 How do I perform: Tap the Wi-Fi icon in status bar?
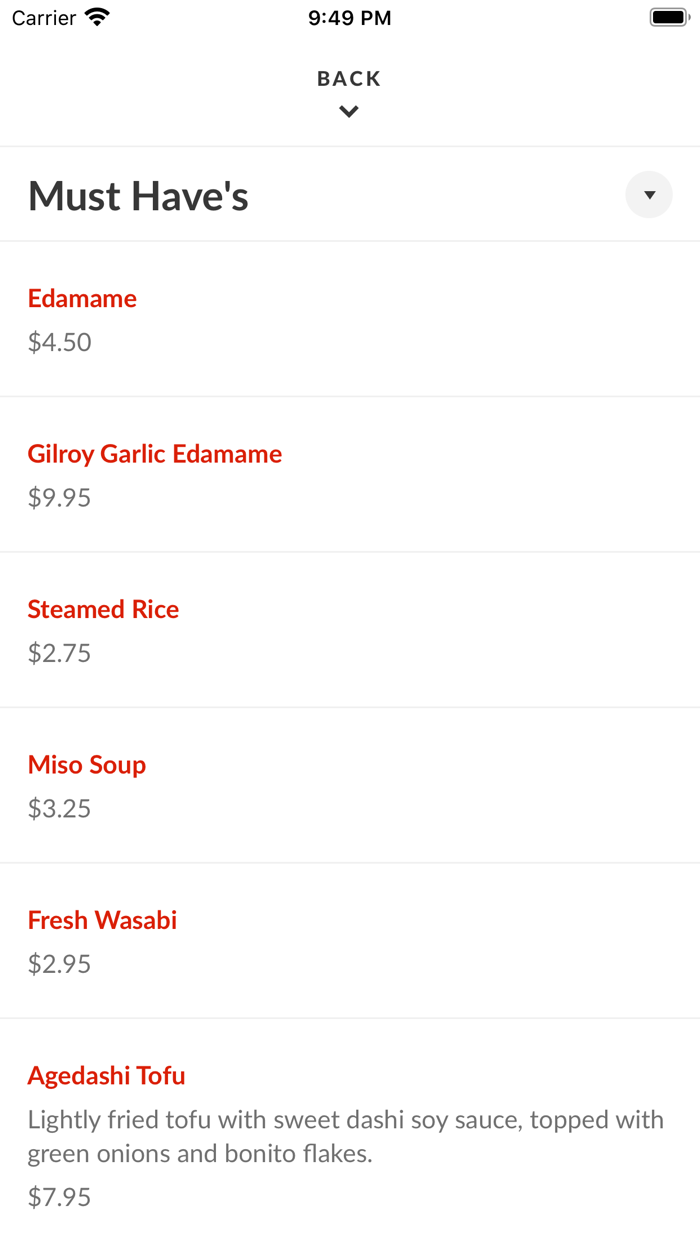click(x=95, y=16)
